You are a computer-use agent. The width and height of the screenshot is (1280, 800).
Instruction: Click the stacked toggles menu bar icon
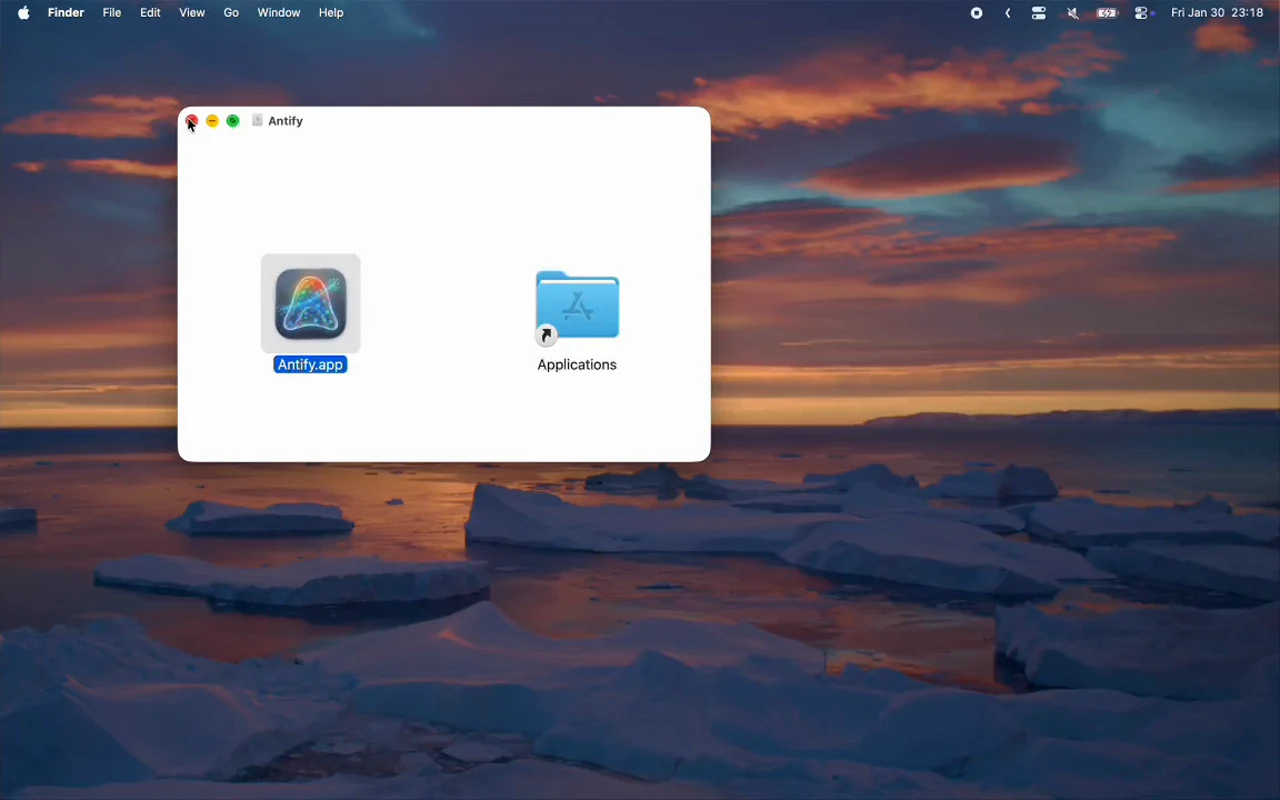pyautogui.click(x=1039, y=13)
